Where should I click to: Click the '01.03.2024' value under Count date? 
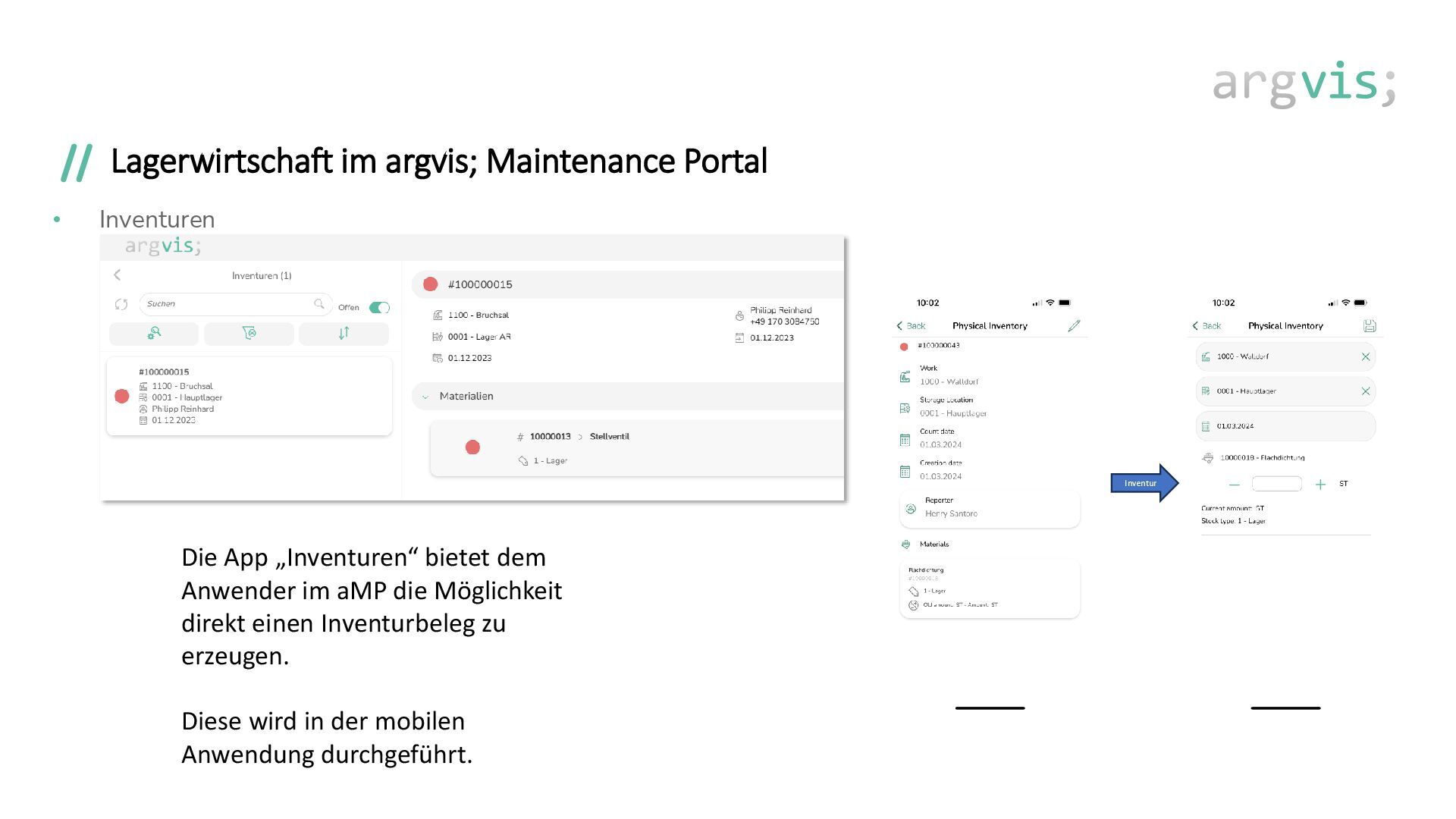click(940, 445)
